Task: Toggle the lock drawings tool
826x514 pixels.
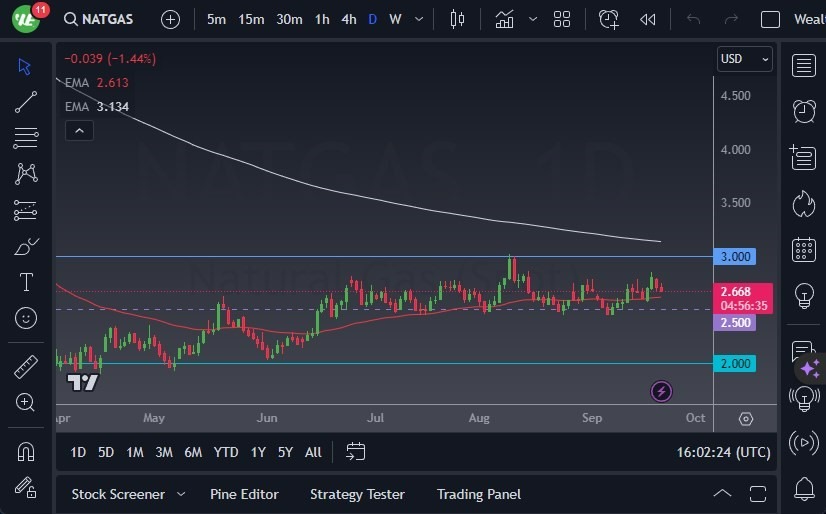Action: (x=26, y=487)
